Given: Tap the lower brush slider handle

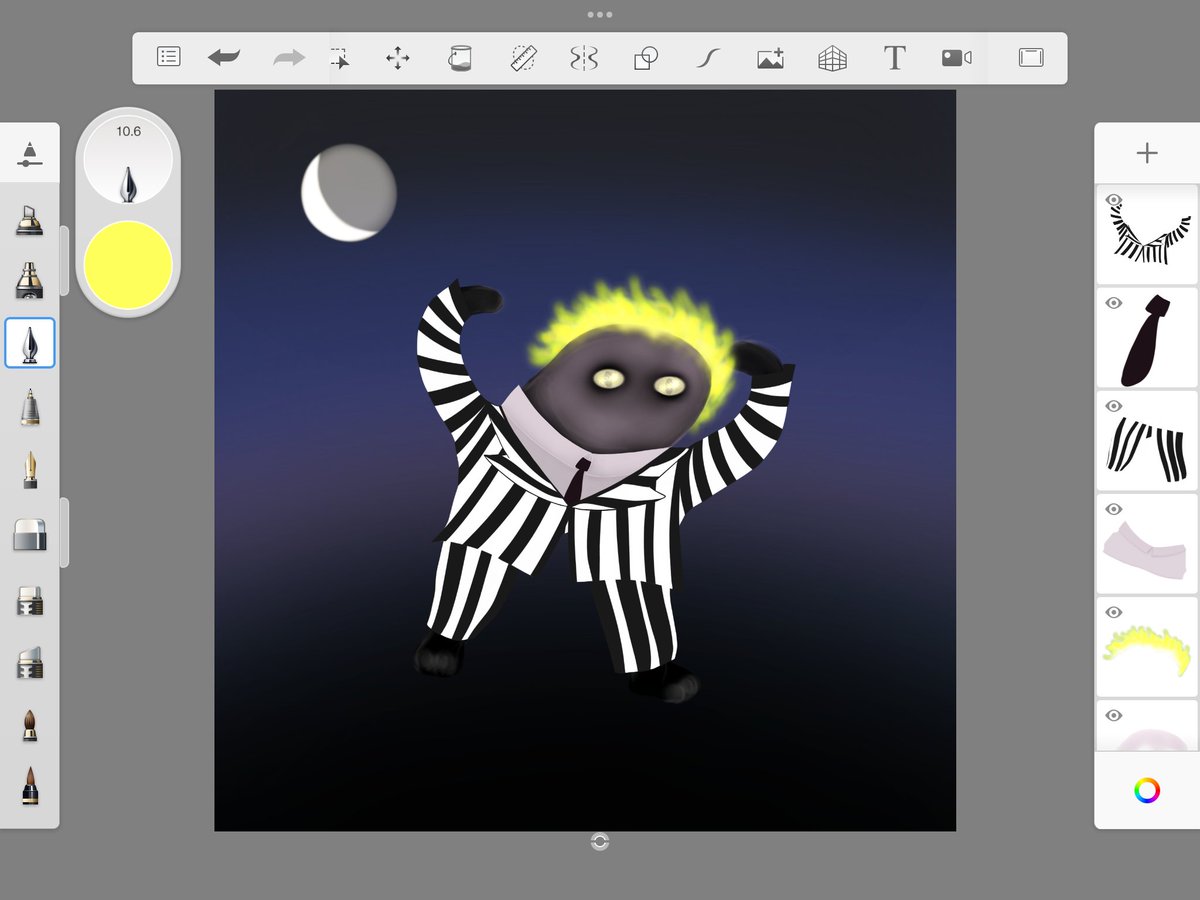Looking at the screenshot, I should pos(65,533).
